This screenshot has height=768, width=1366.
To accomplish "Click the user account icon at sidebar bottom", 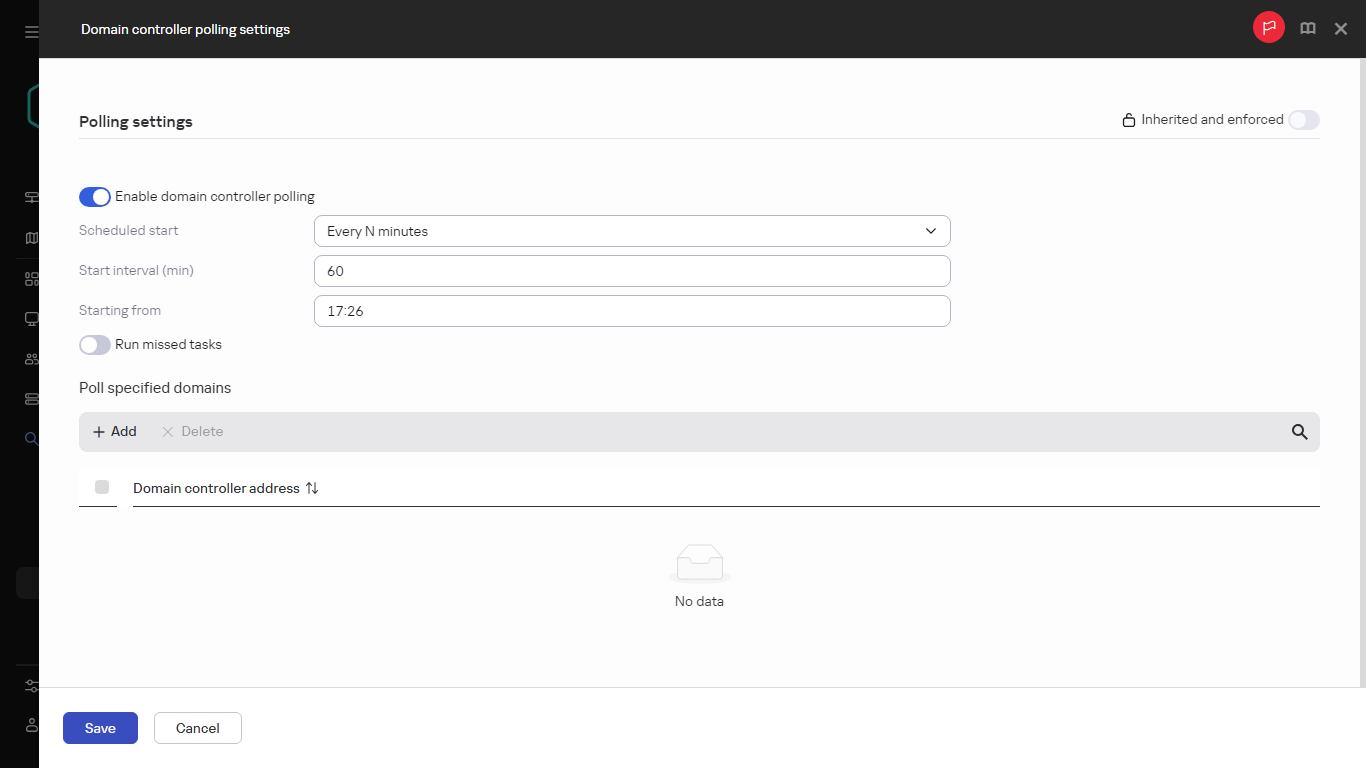I will (x=30, y=725).
